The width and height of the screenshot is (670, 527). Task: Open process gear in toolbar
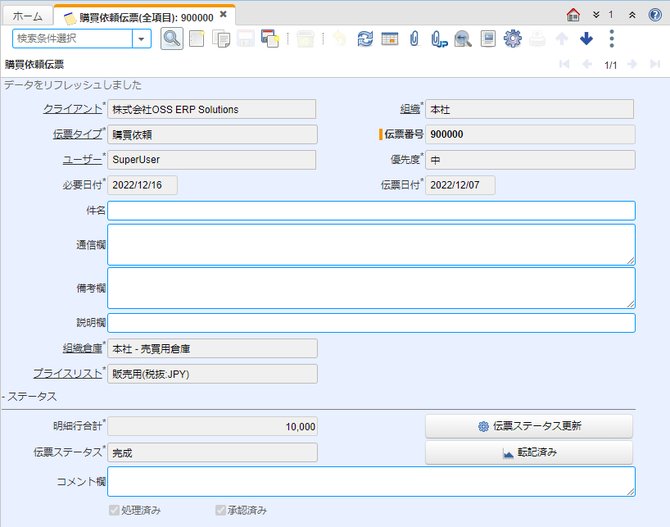[512, 39]
